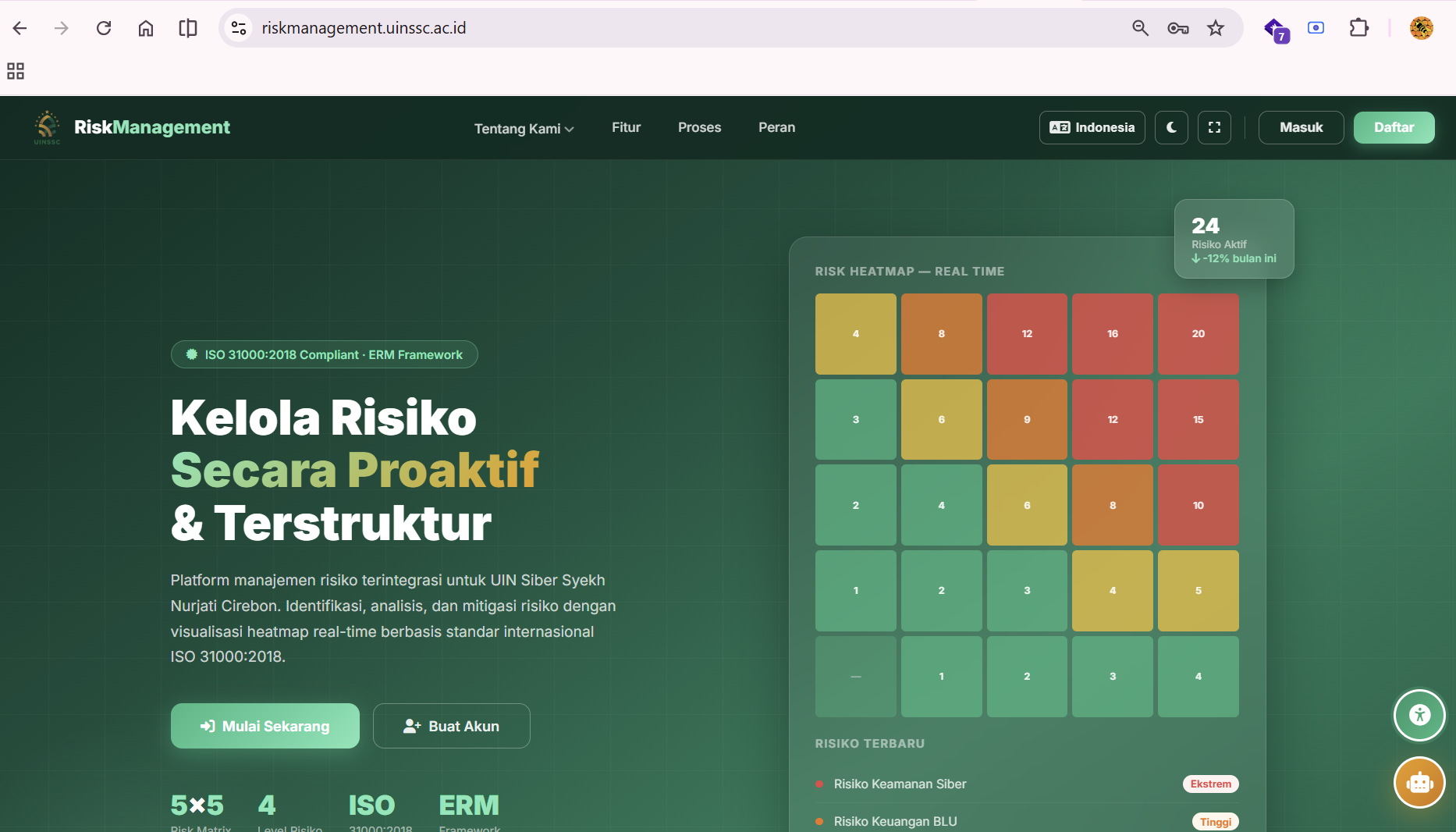The image size is (1456, 832).
Task: Open the extension icon with badge 7
Action: 1276,30
